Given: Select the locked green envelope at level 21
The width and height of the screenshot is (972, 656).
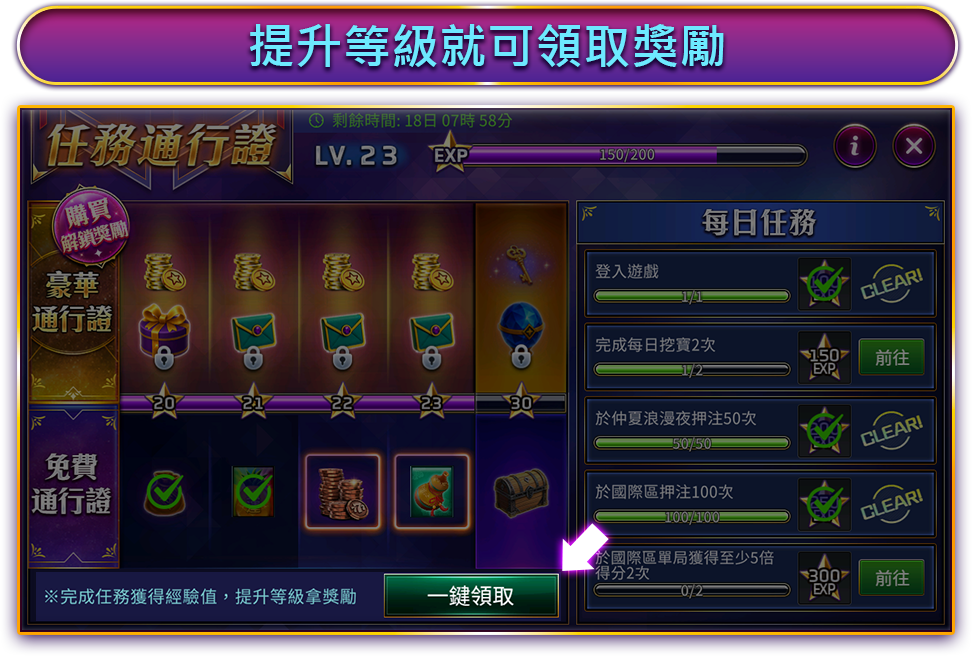Looking at the screenshot, I should (x=253, y=340).
